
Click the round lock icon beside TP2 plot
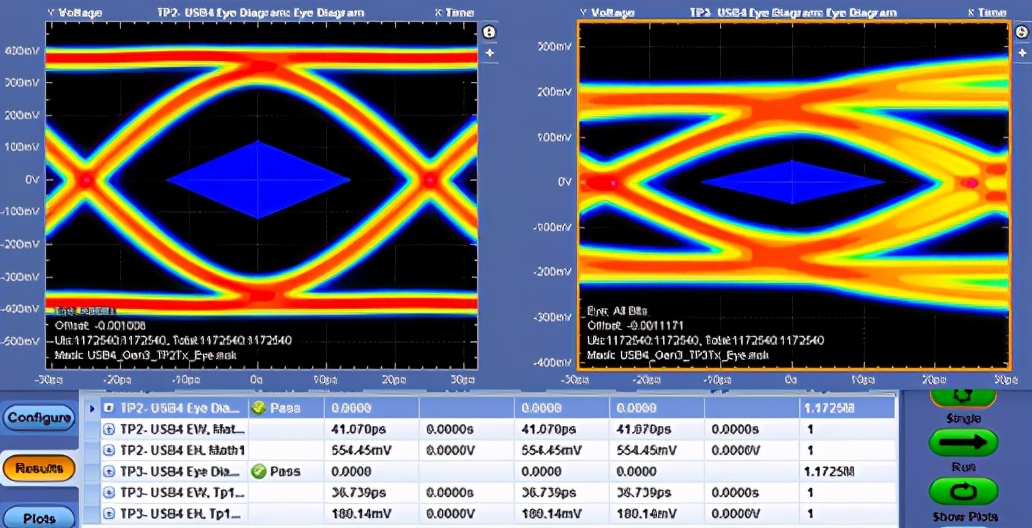pyautogui.click(x=488, y=32)
